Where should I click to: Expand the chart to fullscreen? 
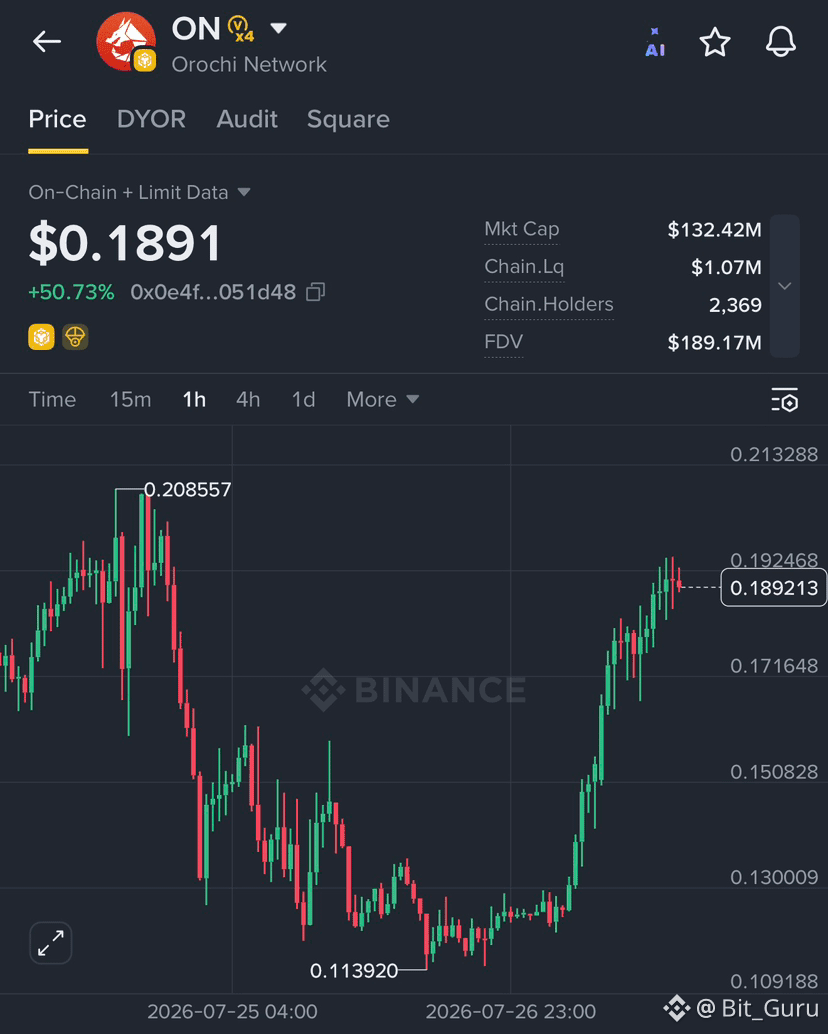(x=51, y=942)
